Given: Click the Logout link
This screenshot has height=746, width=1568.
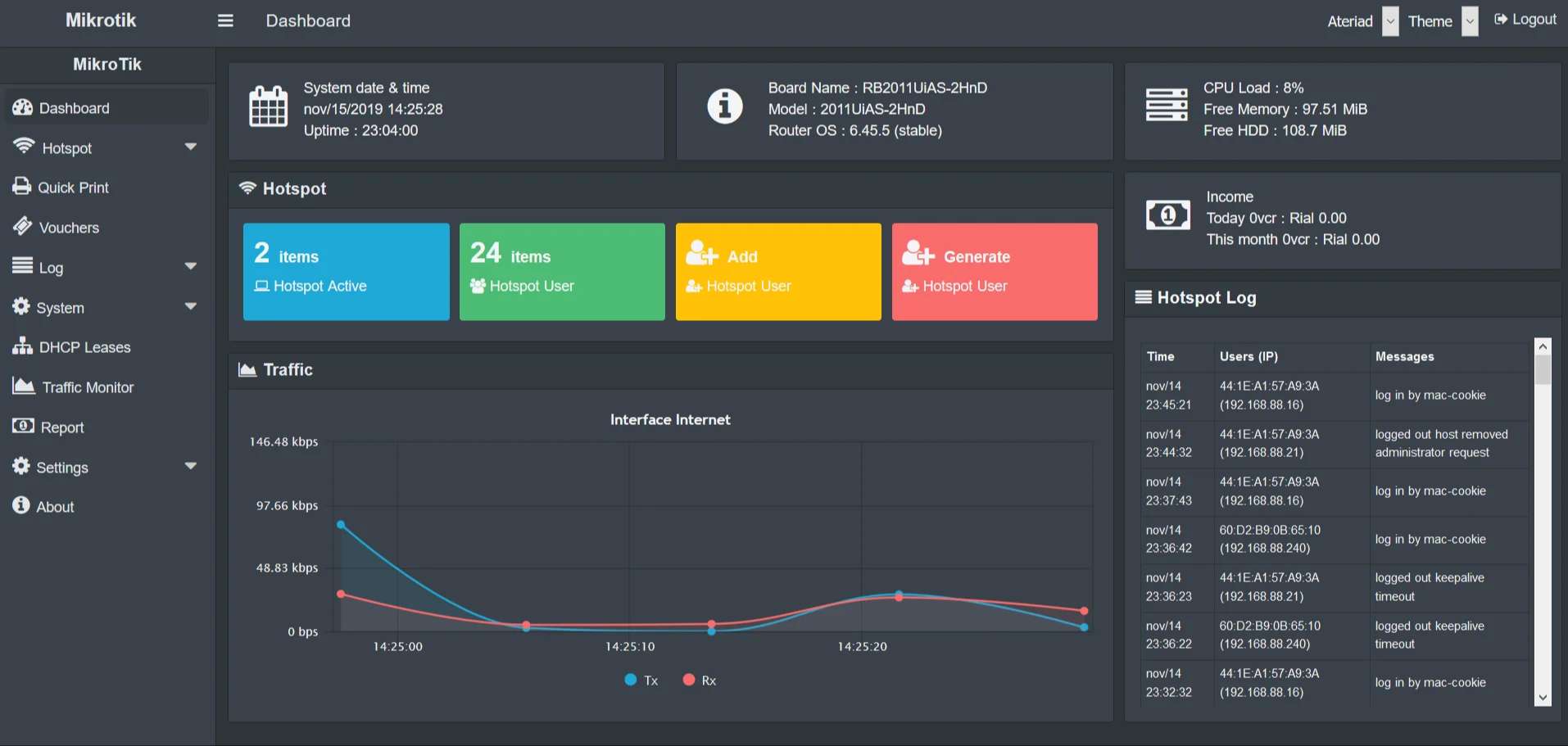Looking at the screenshot, I should click(1525, 20).
